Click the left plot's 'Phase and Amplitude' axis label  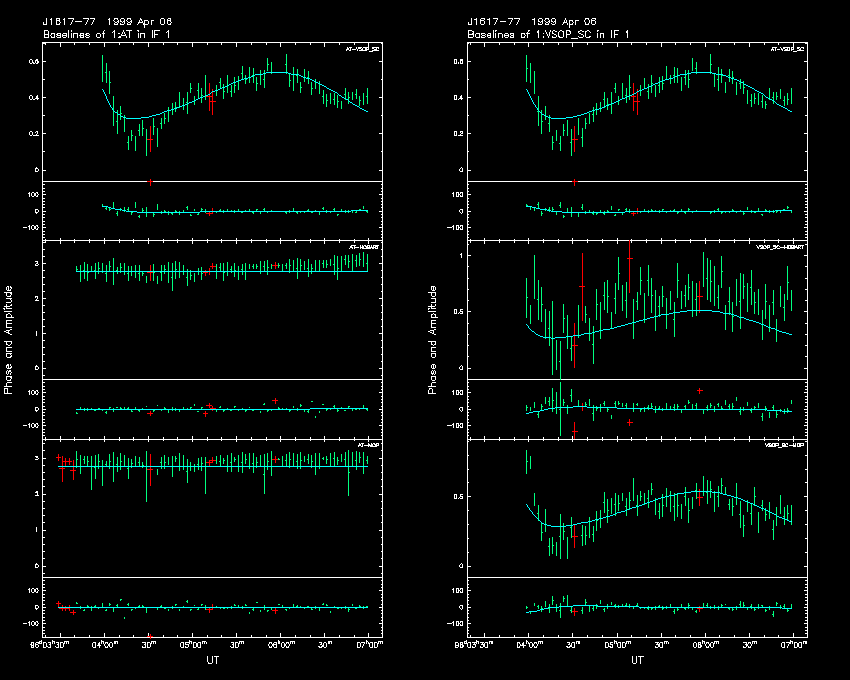[x=8, y=340]
